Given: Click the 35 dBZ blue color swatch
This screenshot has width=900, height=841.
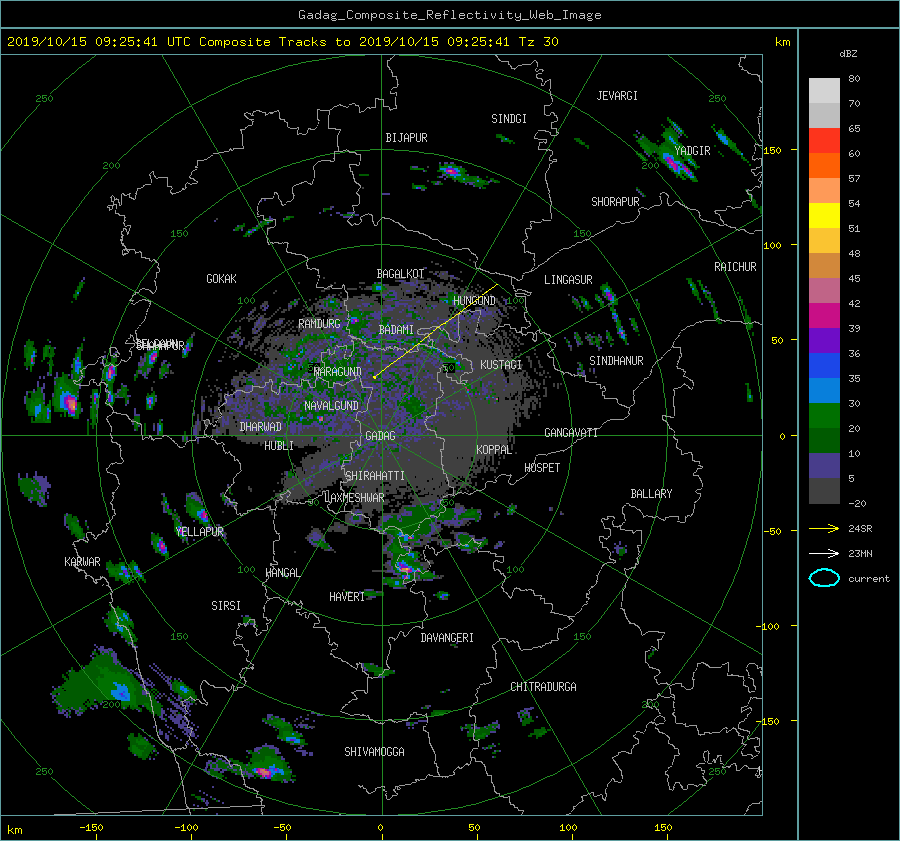Looking at the screenshot, I should point(824,365).
